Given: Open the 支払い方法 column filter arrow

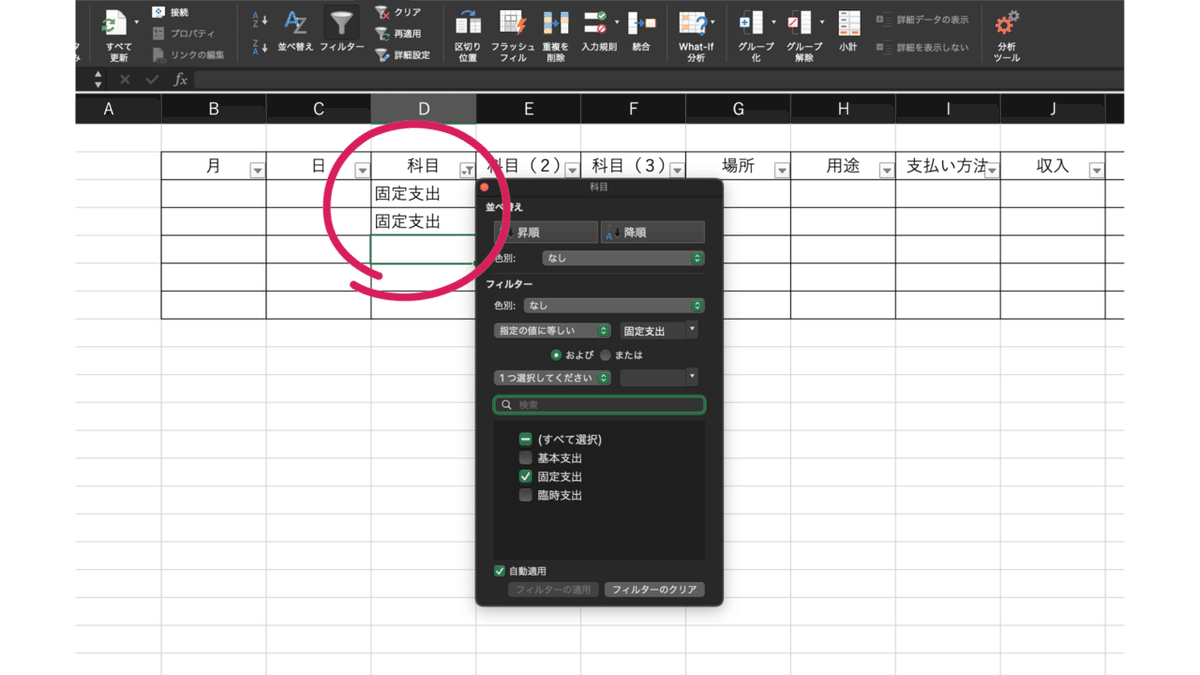Looking at the screenshot, I should (x=991, y=171).
